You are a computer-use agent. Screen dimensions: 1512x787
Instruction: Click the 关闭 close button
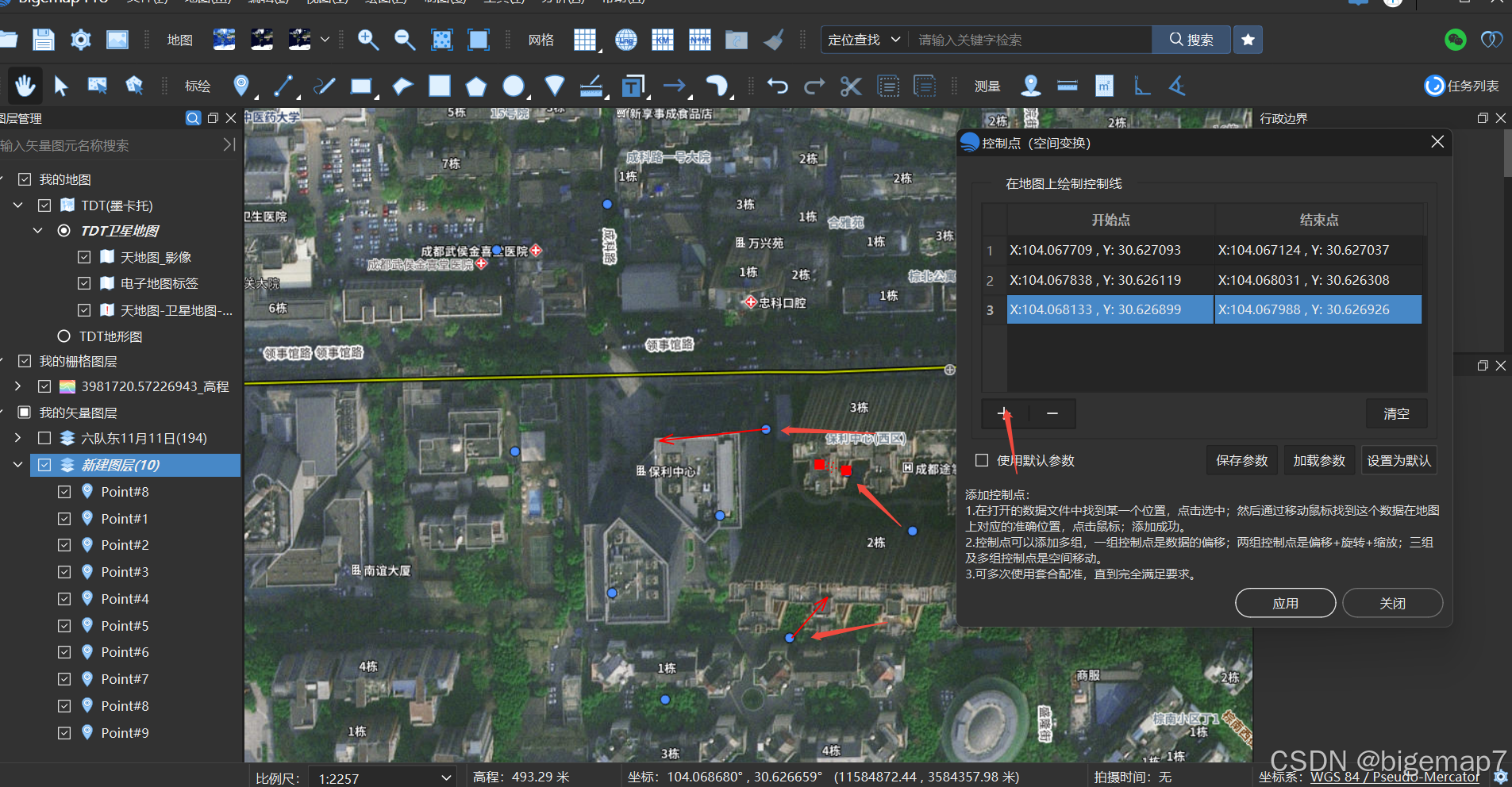tap(1392, 603)
